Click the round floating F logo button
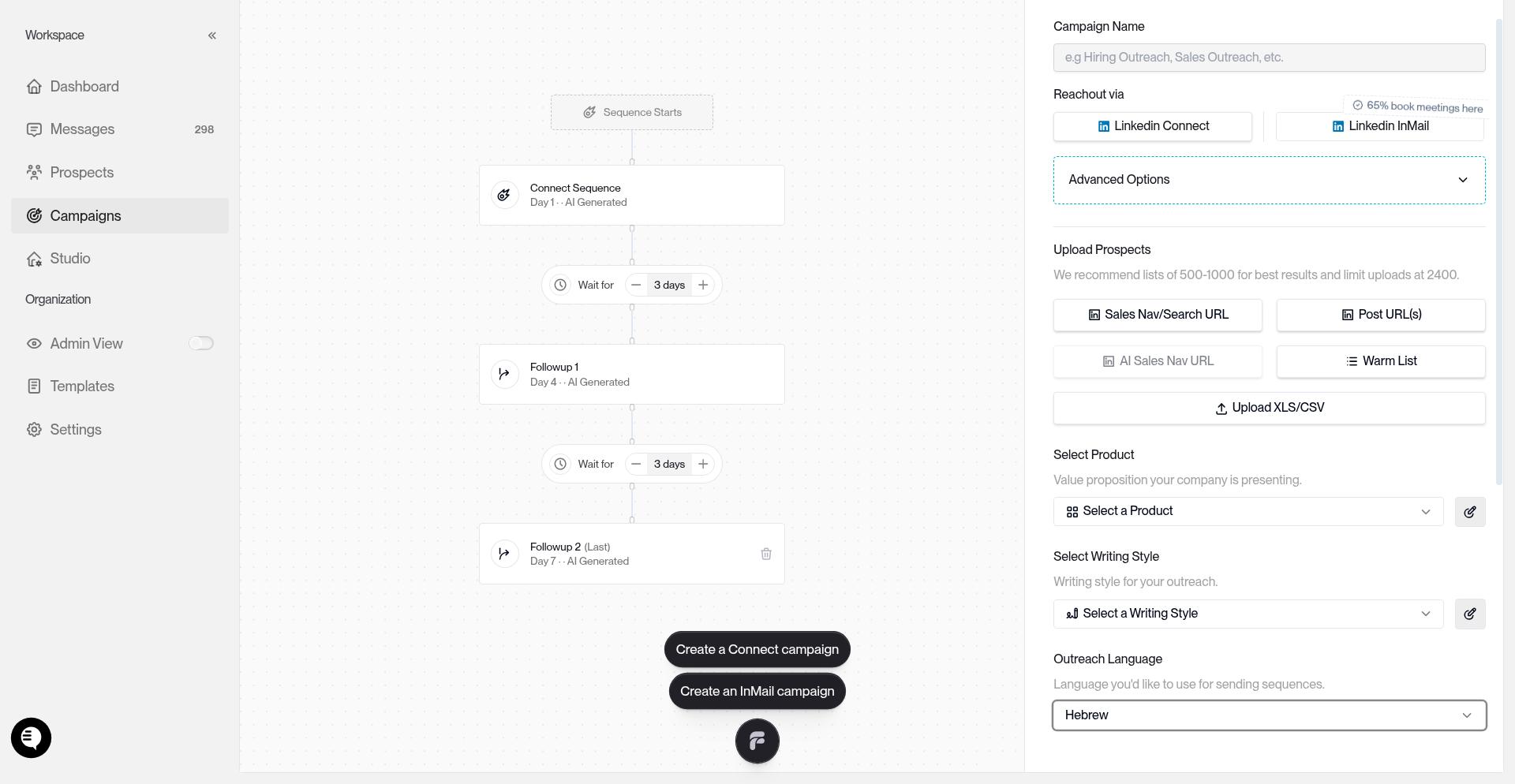Viewport: 1515px width, 784px height. point(757,741)
